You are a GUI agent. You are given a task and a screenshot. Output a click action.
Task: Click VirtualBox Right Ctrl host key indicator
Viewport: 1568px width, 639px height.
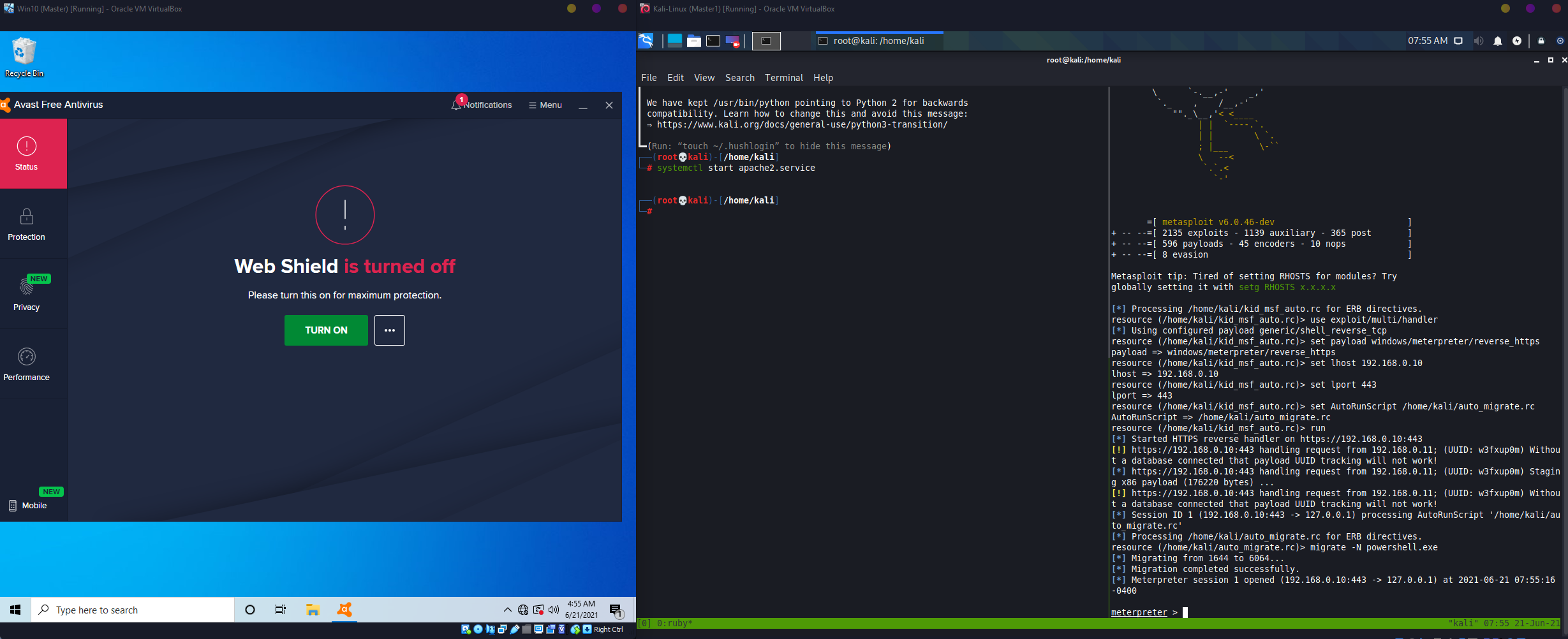pos(609,629)
